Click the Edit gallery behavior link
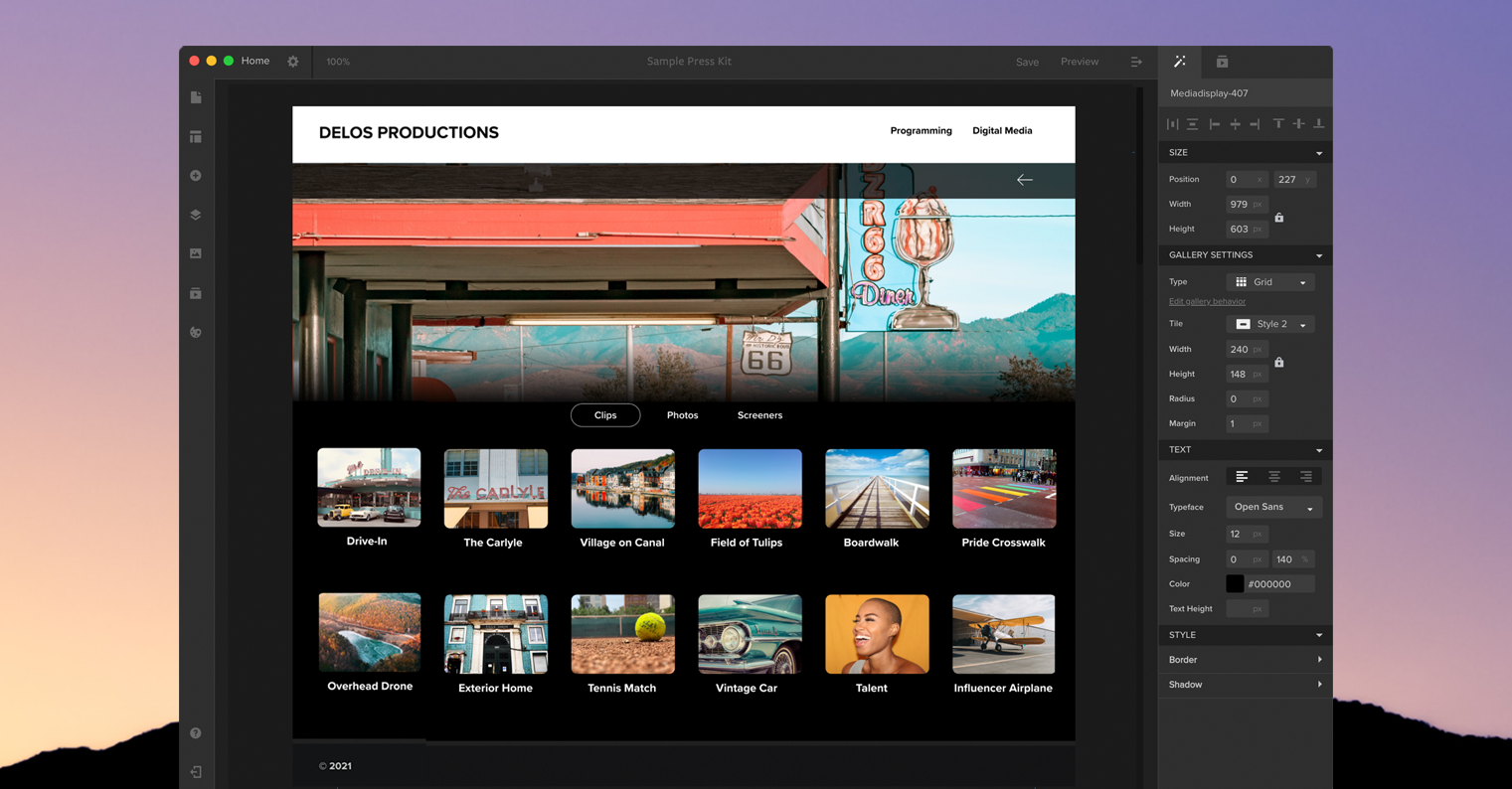The height and width of the screenshot is (789, 1512). pos(1207,301)
